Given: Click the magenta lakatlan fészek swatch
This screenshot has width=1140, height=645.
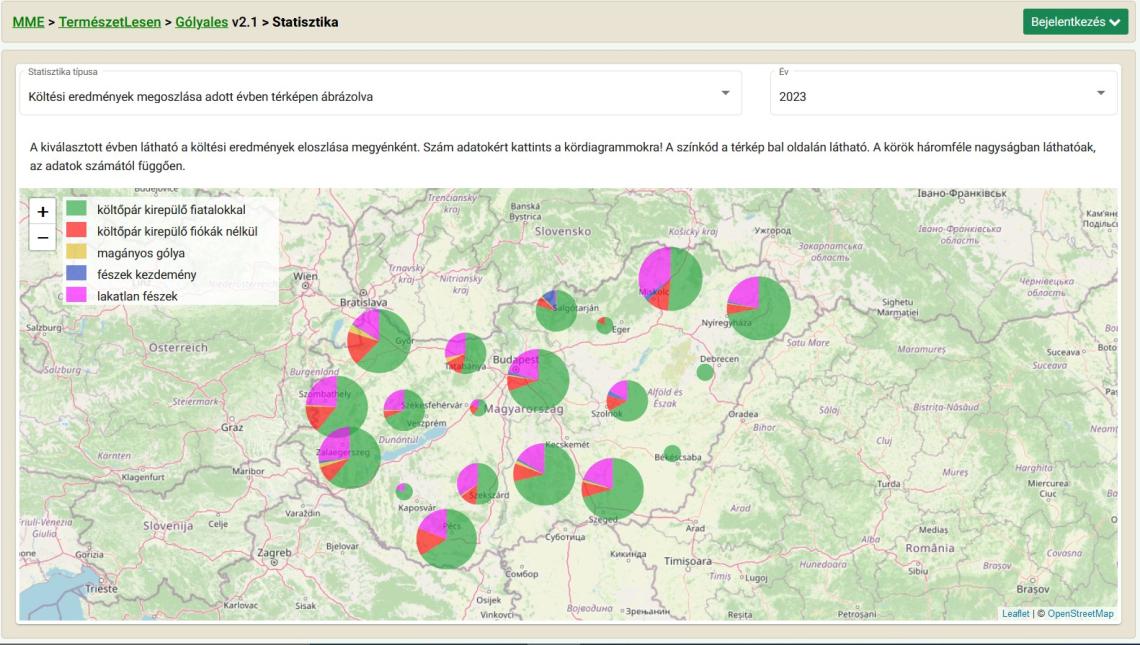Looking at the screenshot, I should 76,296.
